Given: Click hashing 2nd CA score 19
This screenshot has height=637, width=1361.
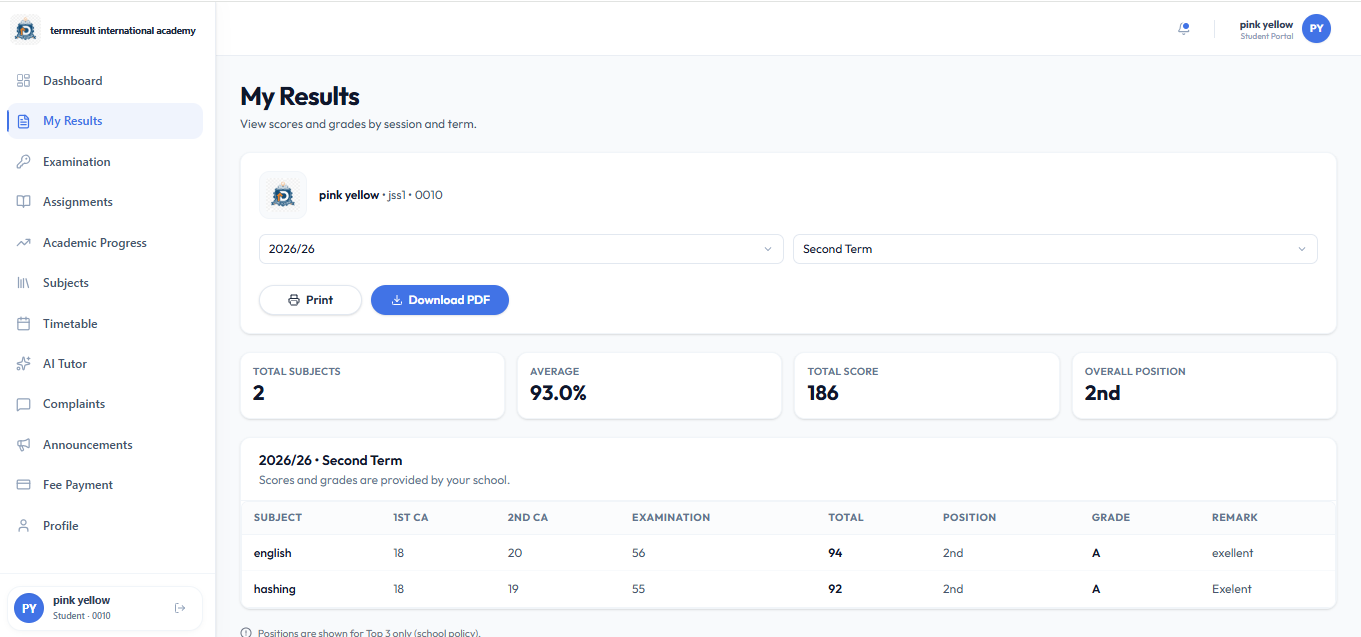Looking at the screenshot, I should point(513,589).
